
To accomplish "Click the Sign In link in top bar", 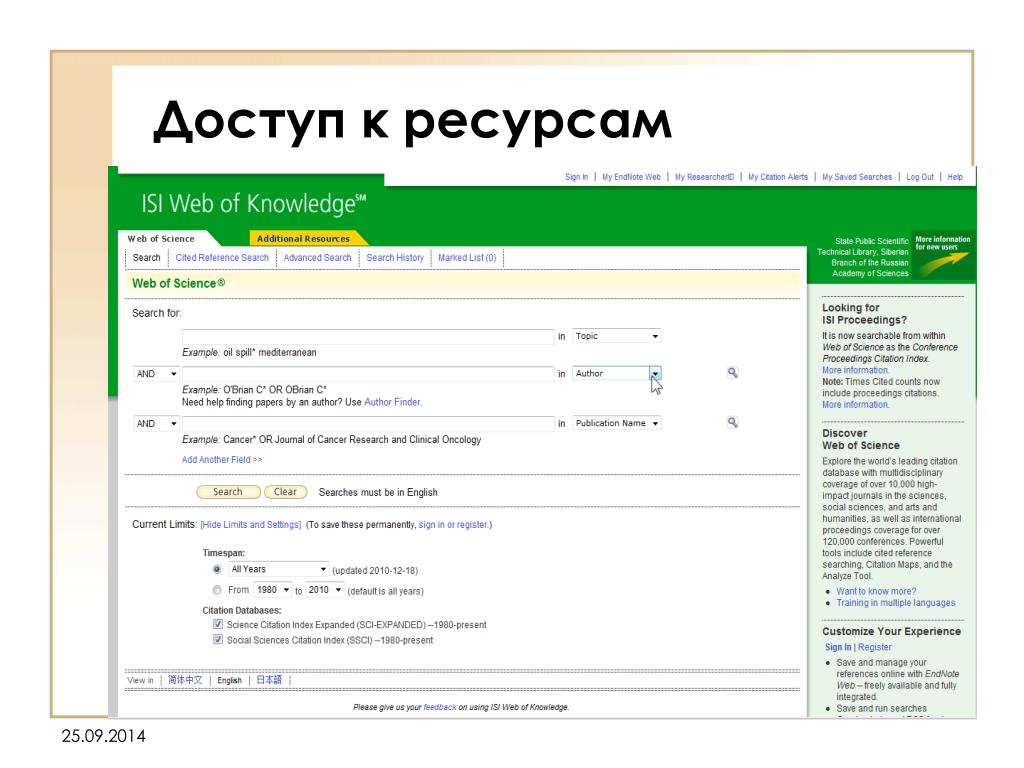I will [x=577, y=177].
